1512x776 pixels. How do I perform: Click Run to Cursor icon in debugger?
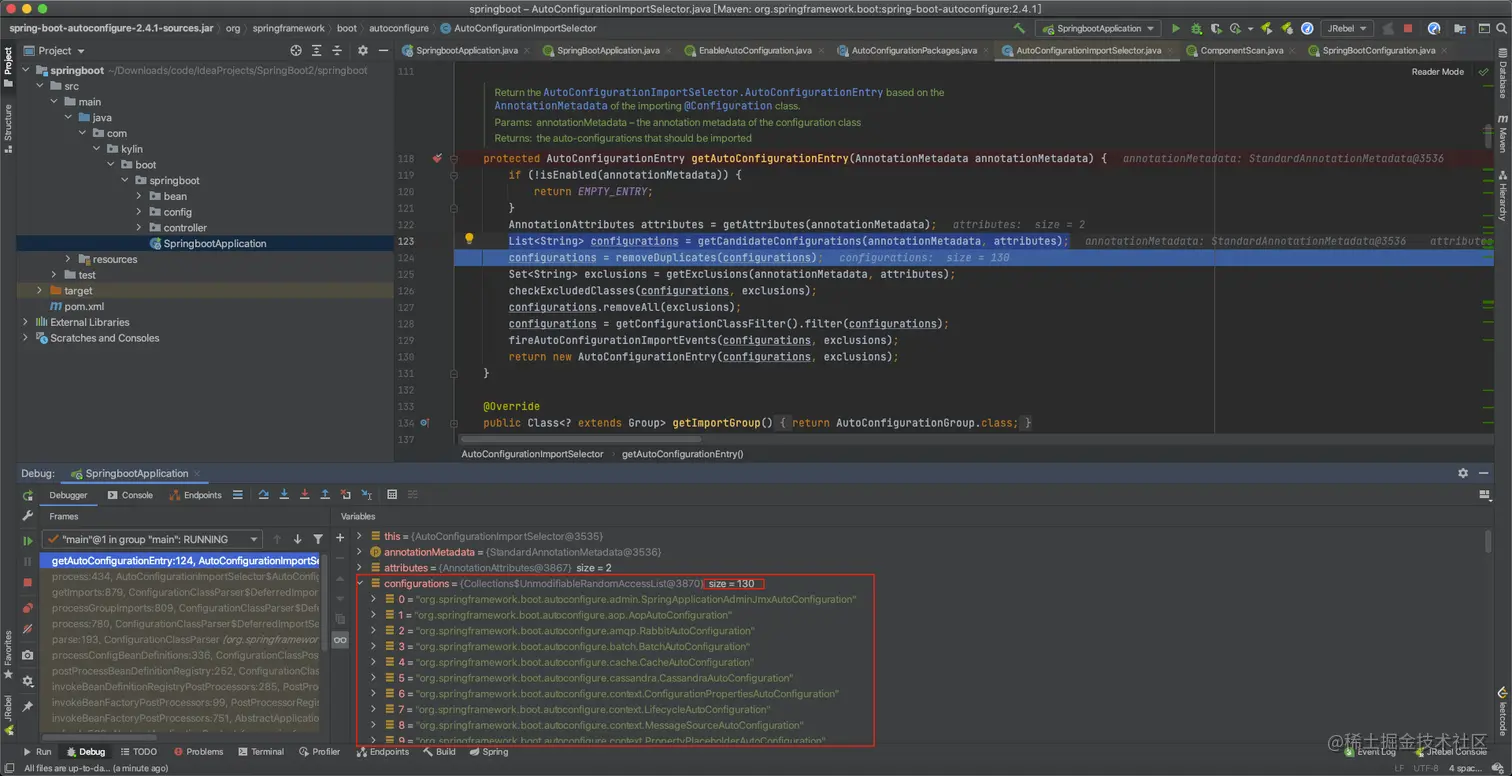coord(366,495)
